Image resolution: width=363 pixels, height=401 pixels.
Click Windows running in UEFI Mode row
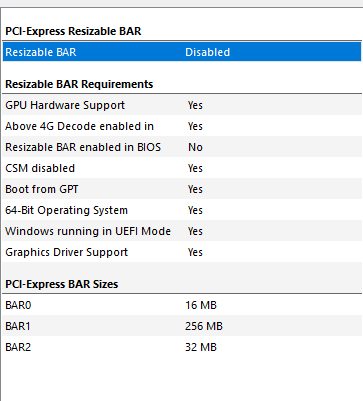point(182,231)
